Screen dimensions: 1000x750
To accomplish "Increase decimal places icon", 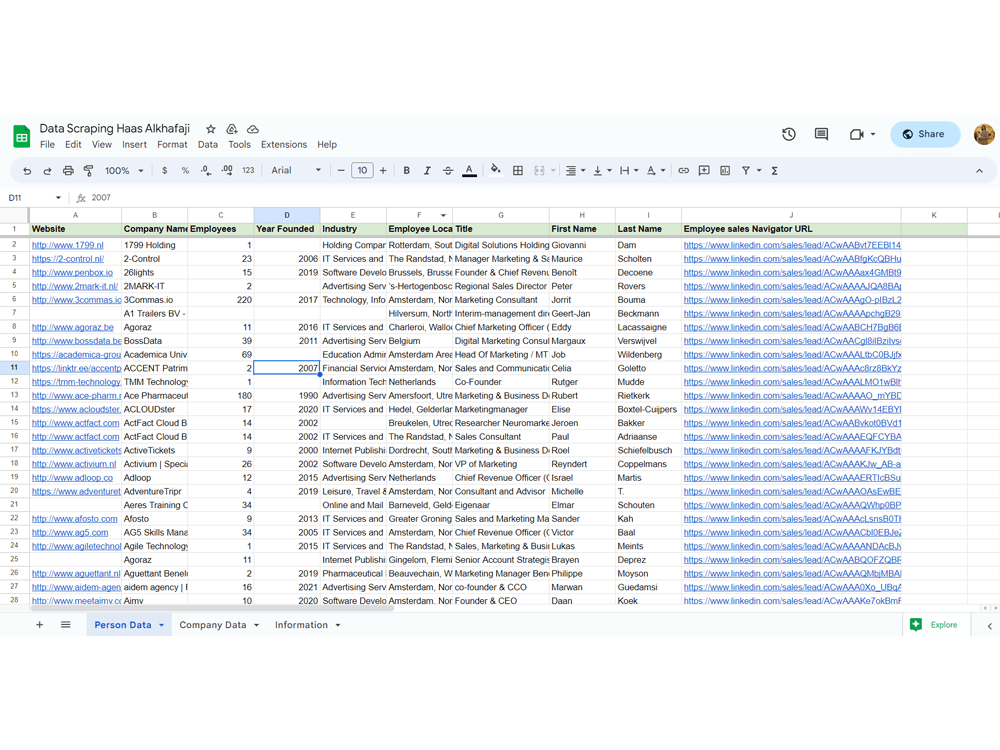I will tap(227, 171).
